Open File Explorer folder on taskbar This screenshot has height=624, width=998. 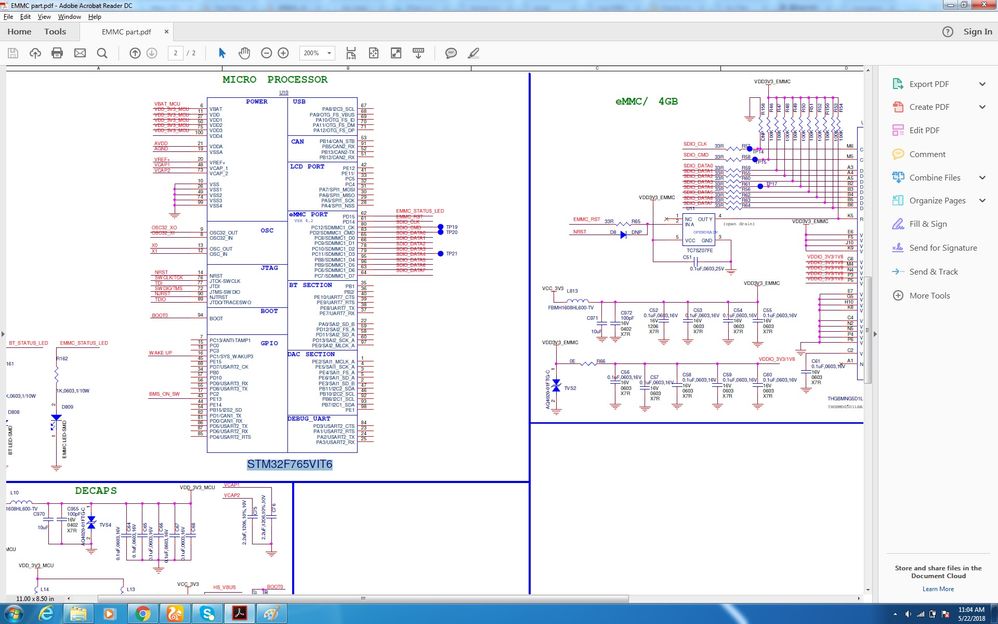(x=78, y=614)
